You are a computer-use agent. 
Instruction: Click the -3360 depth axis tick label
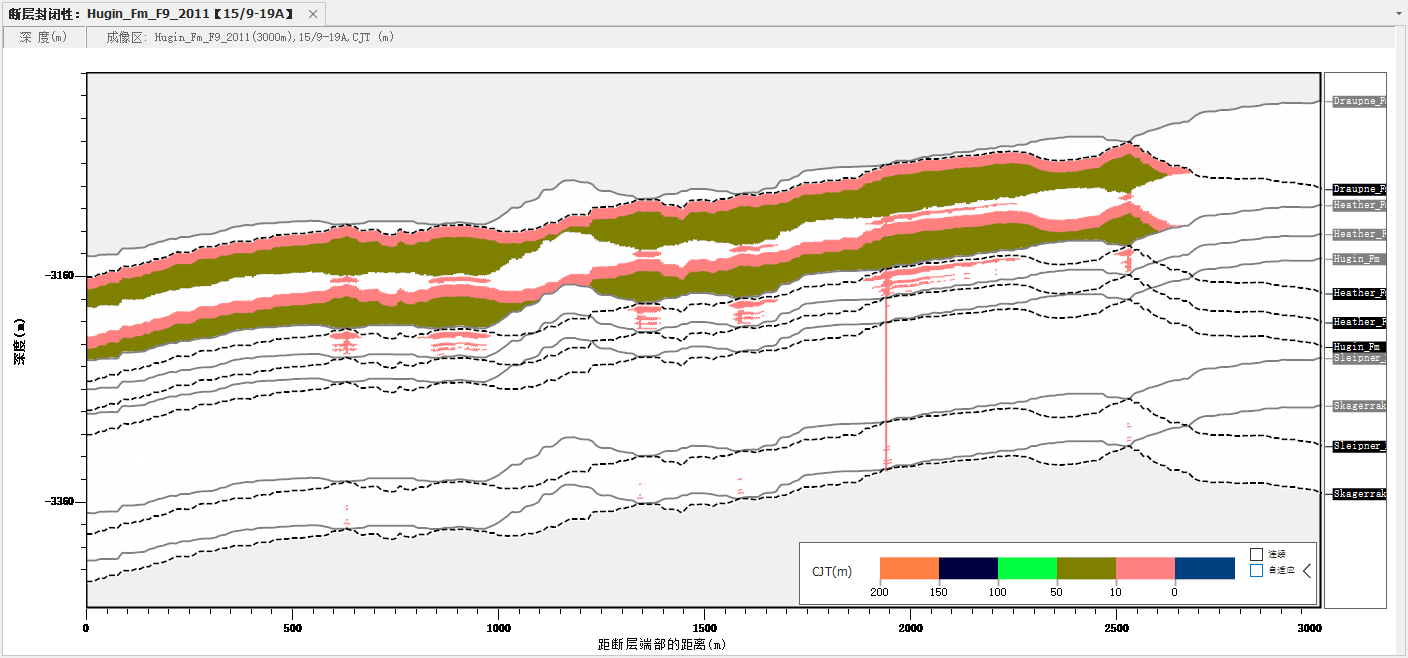click(x=60, y=502)
